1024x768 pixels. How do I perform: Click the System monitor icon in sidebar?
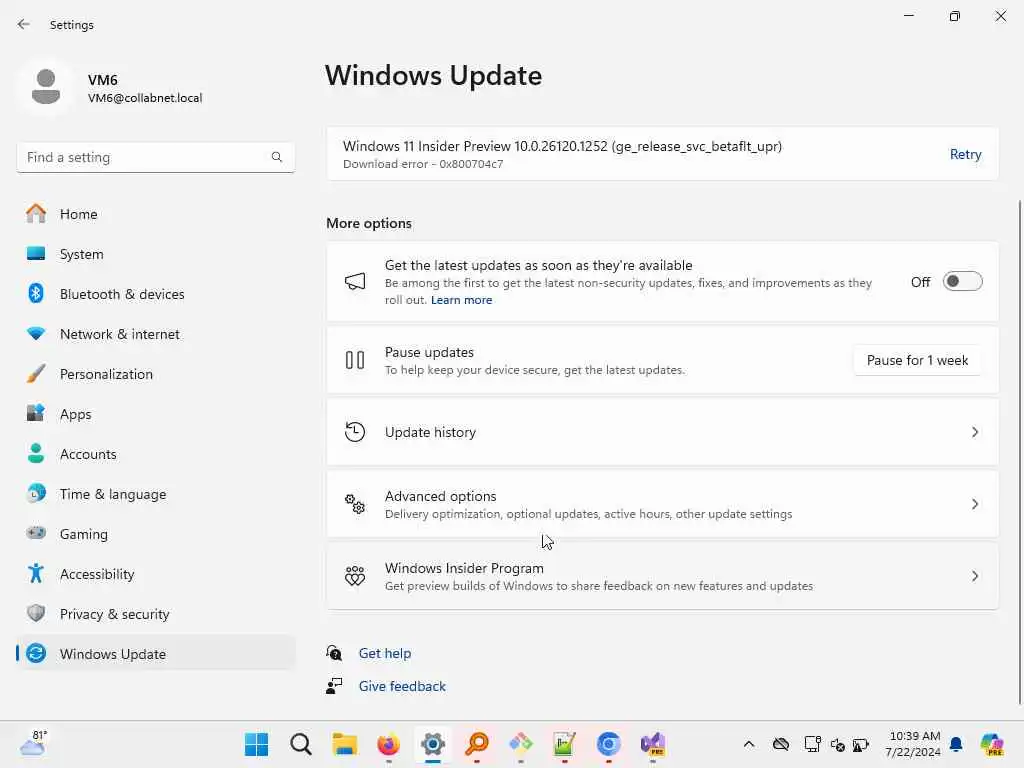coord(36,253)
